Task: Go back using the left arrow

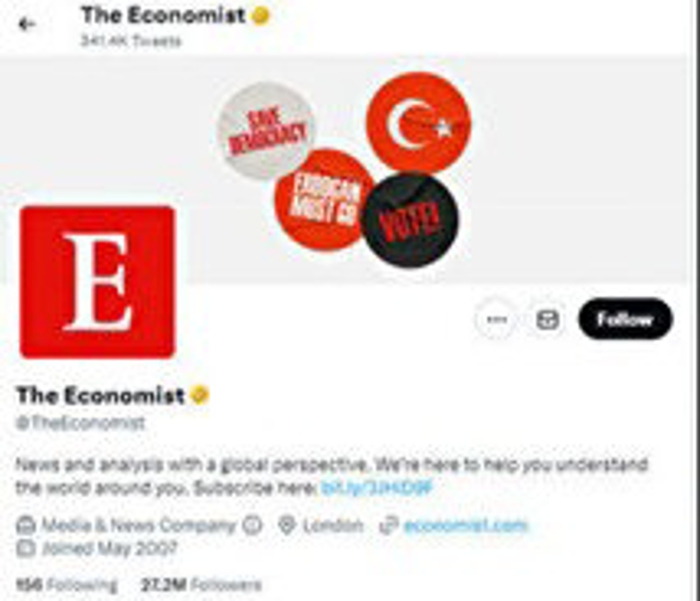Action: click(26, 25)
